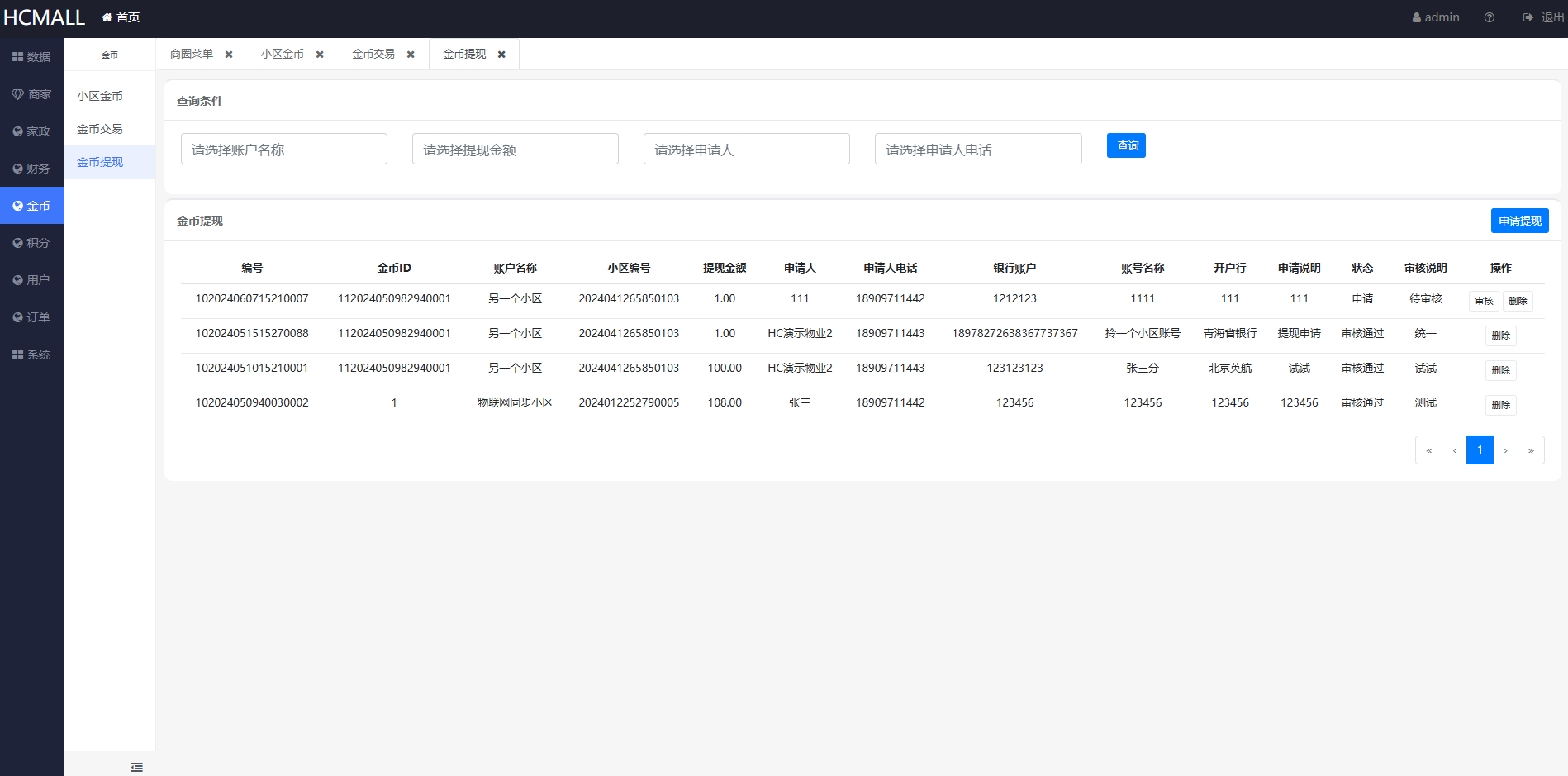This screenshot has height=776, width=1568.
Task: Click the 100.00 withdrawal amount cell
Action: 725,368
